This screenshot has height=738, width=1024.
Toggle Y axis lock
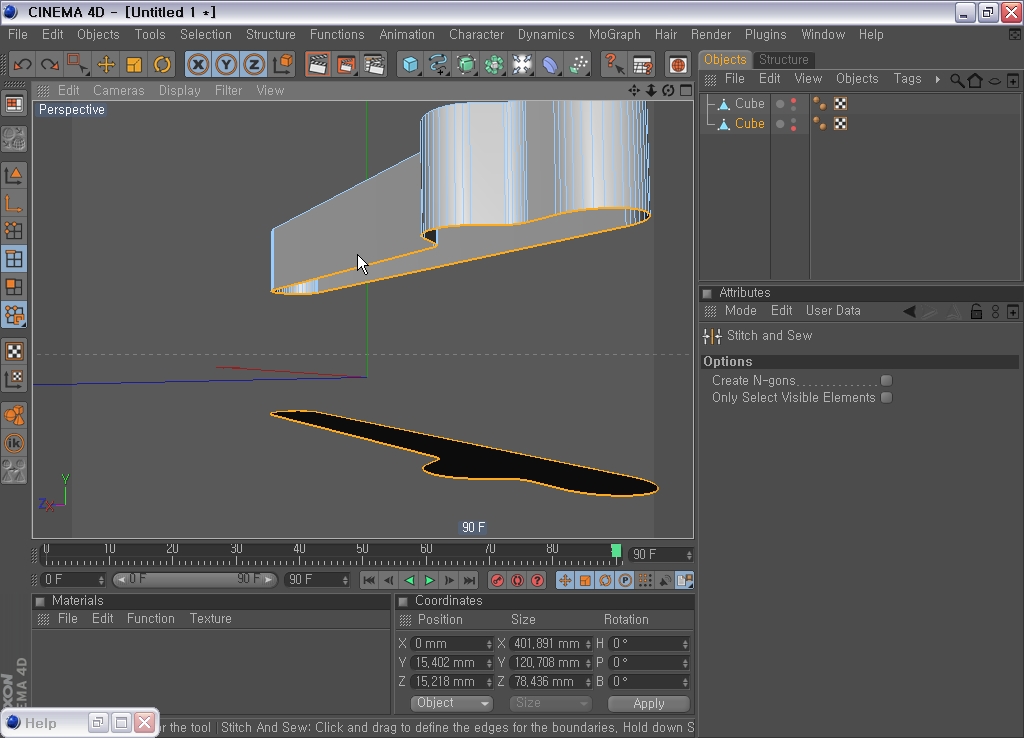click(x=226, y=64)
